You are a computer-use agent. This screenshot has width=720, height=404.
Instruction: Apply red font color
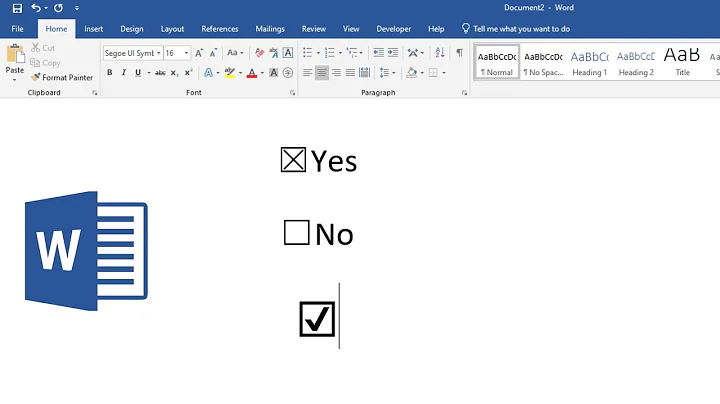[x=252, y=73]
